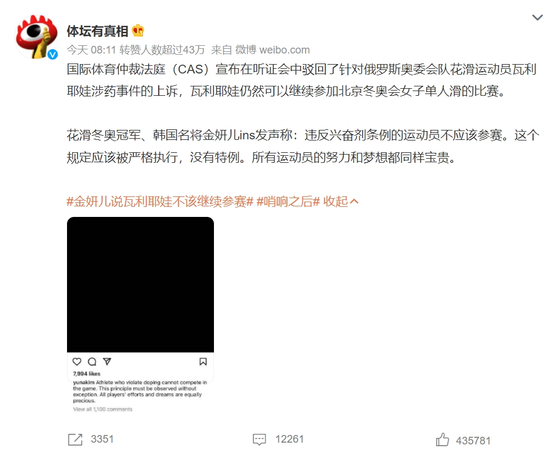Image resolution: width=559 pixels, height=455 pixels.
Task: Click the repost share icon
Action: [x=75, y=440]
